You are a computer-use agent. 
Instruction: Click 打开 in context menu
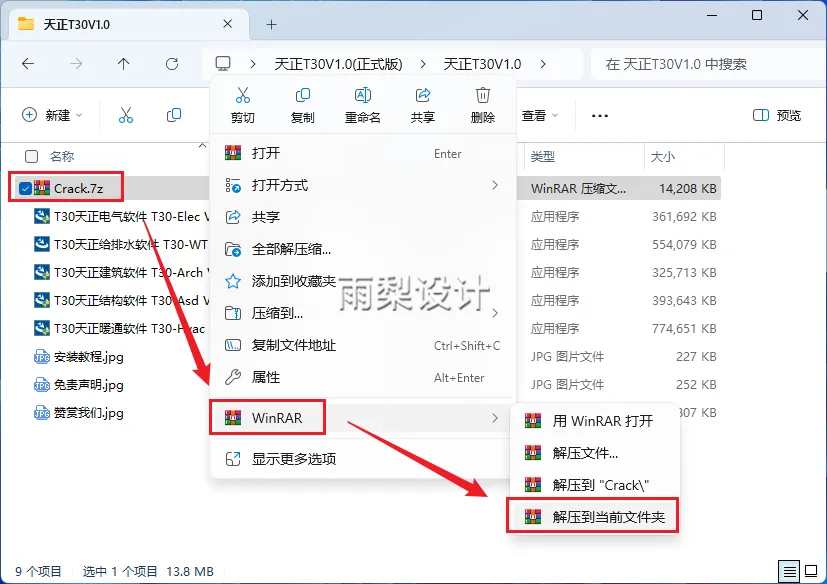coord(362,154)
